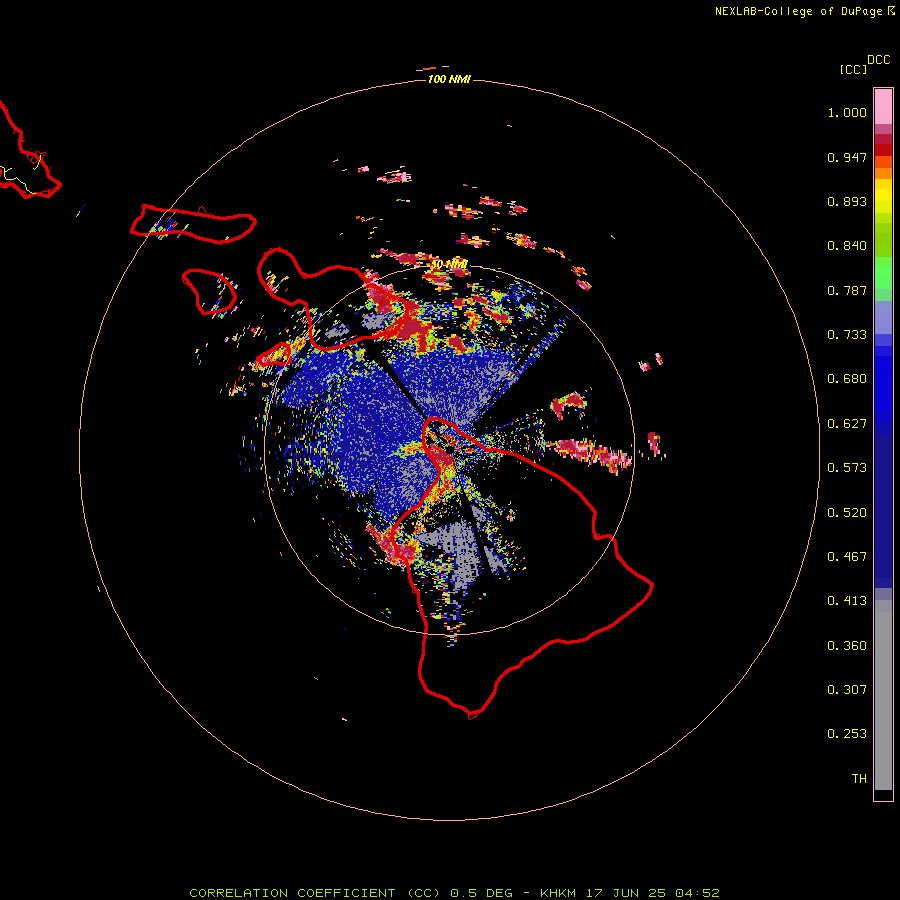Pick the red swatch just above 0.947

click(x=883, y=150)
